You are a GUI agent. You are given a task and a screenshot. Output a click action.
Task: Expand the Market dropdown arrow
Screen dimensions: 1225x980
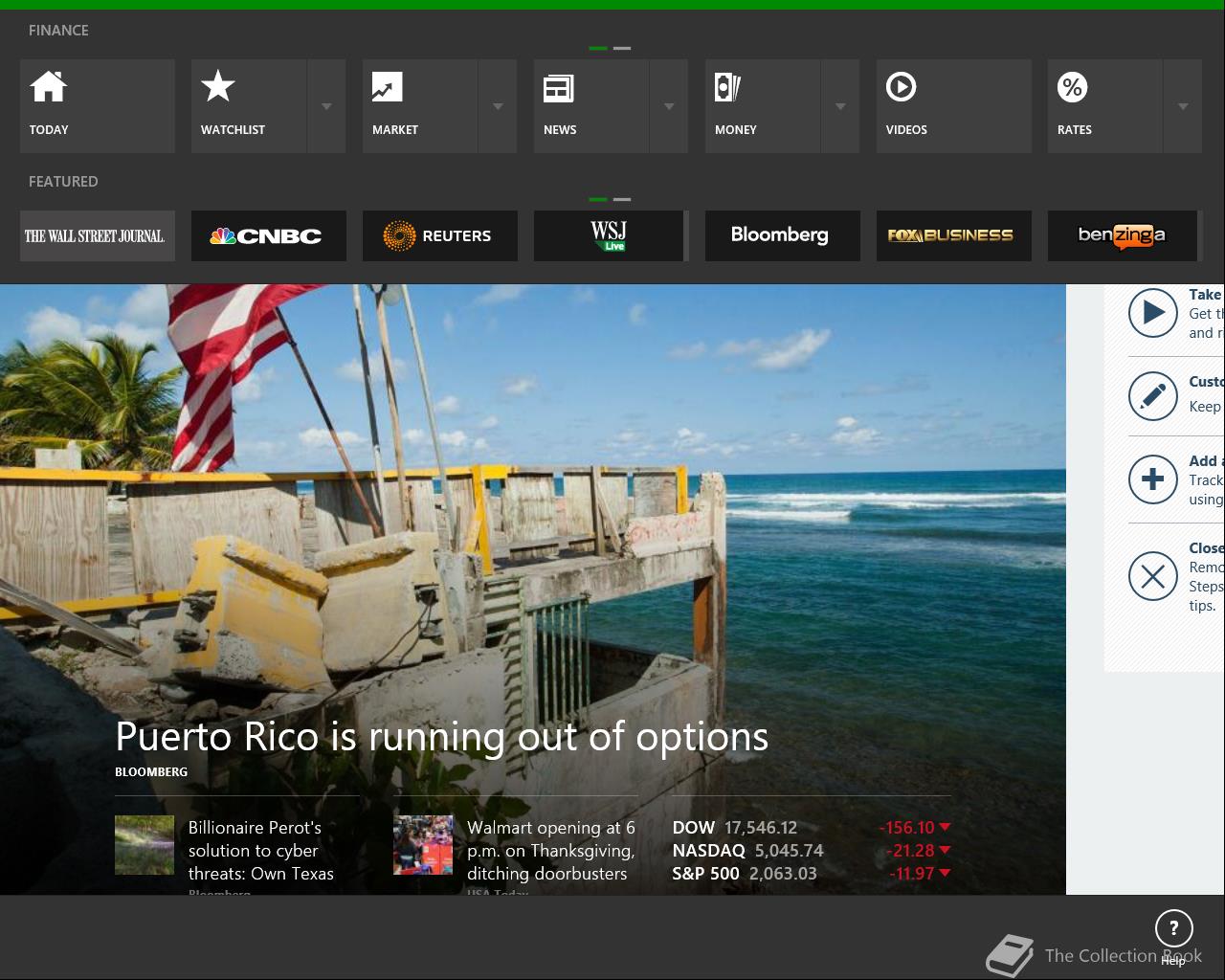pos(498,106)
